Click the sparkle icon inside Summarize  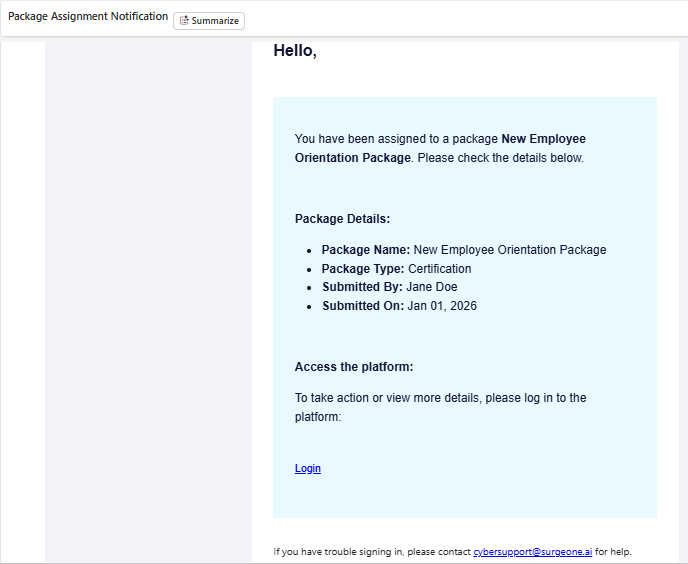pyautogui.click(x=184, y=21)
